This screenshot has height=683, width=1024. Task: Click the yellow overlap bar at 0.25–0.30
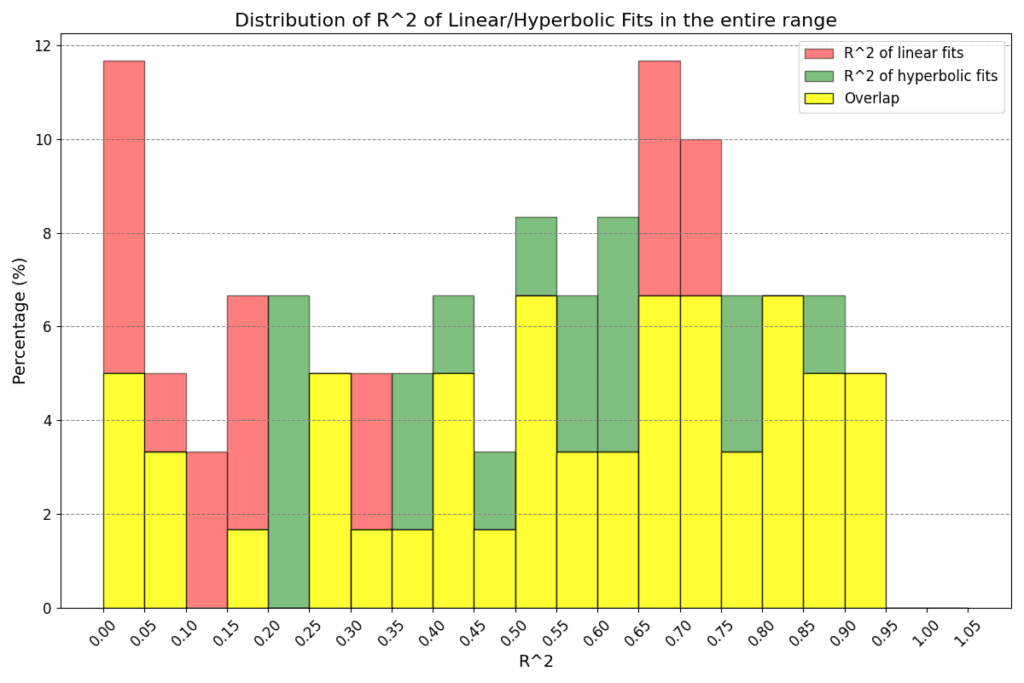pyautogui.click(x=330, y=490)
